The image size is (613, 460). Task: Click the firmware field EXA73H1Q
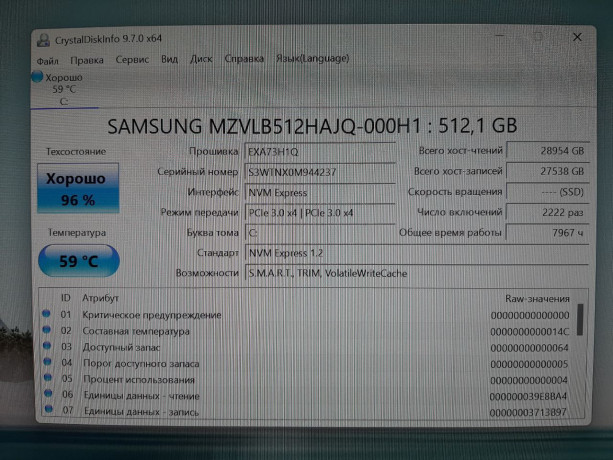pos(320,152)
